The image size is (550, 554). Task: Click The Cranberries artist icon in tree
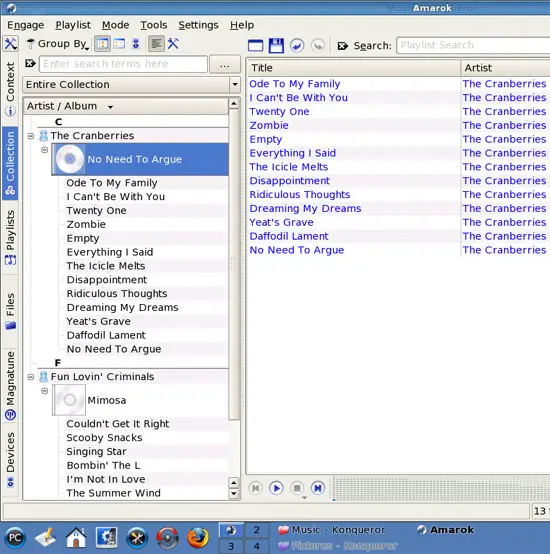coord(43,136)
